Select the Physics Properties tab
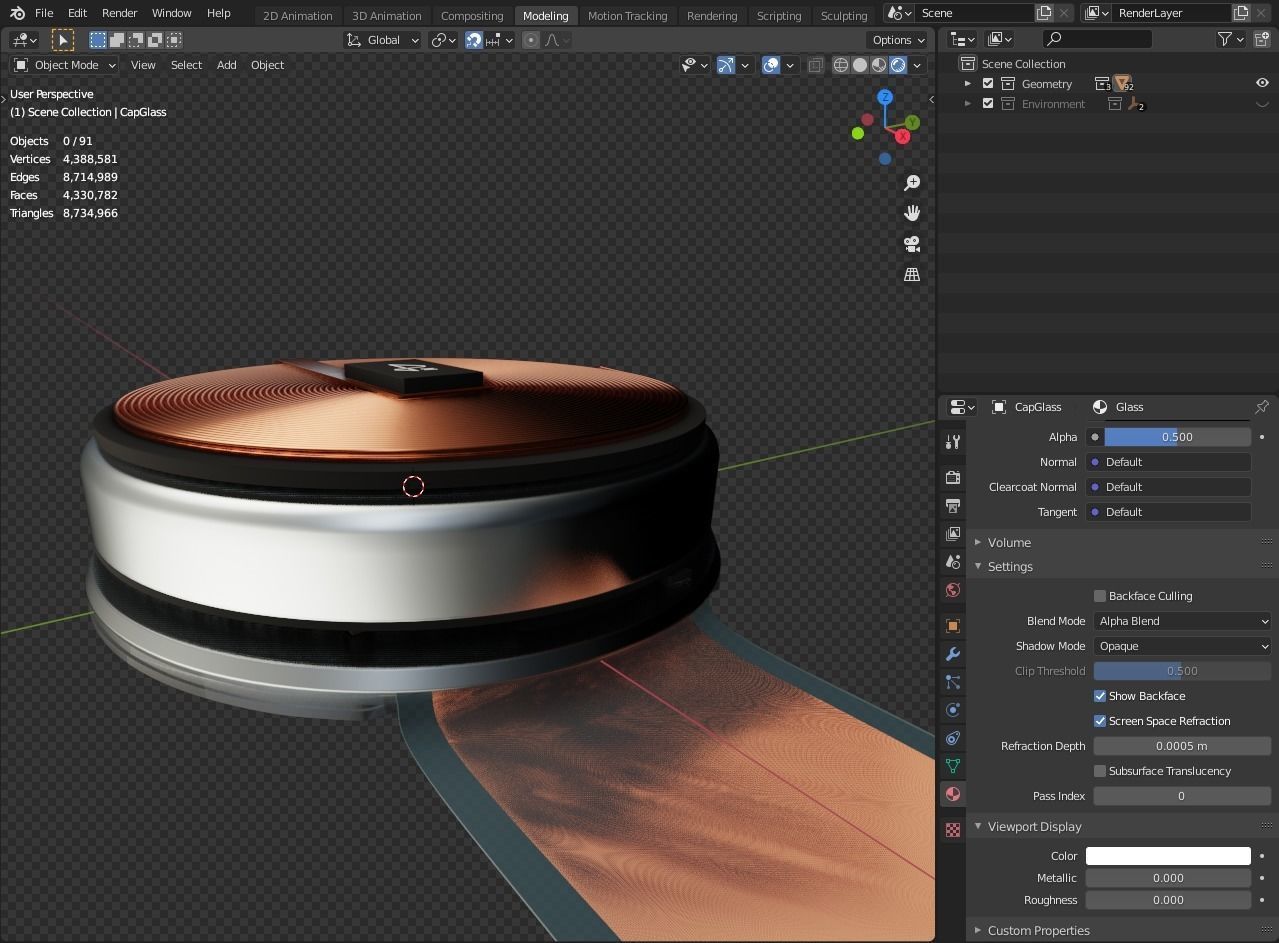 tap(952, 709)
